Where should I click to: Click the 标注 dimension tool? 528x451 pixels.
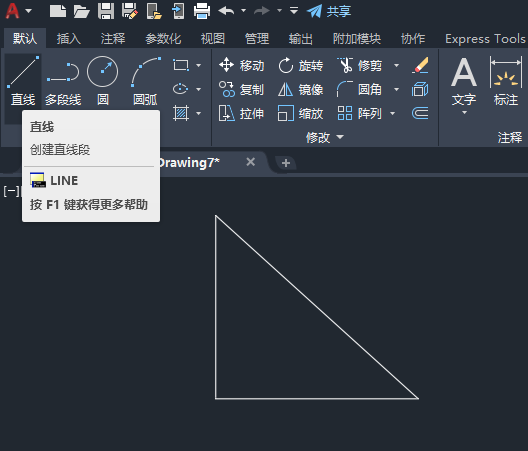click(x=506, y=82)
